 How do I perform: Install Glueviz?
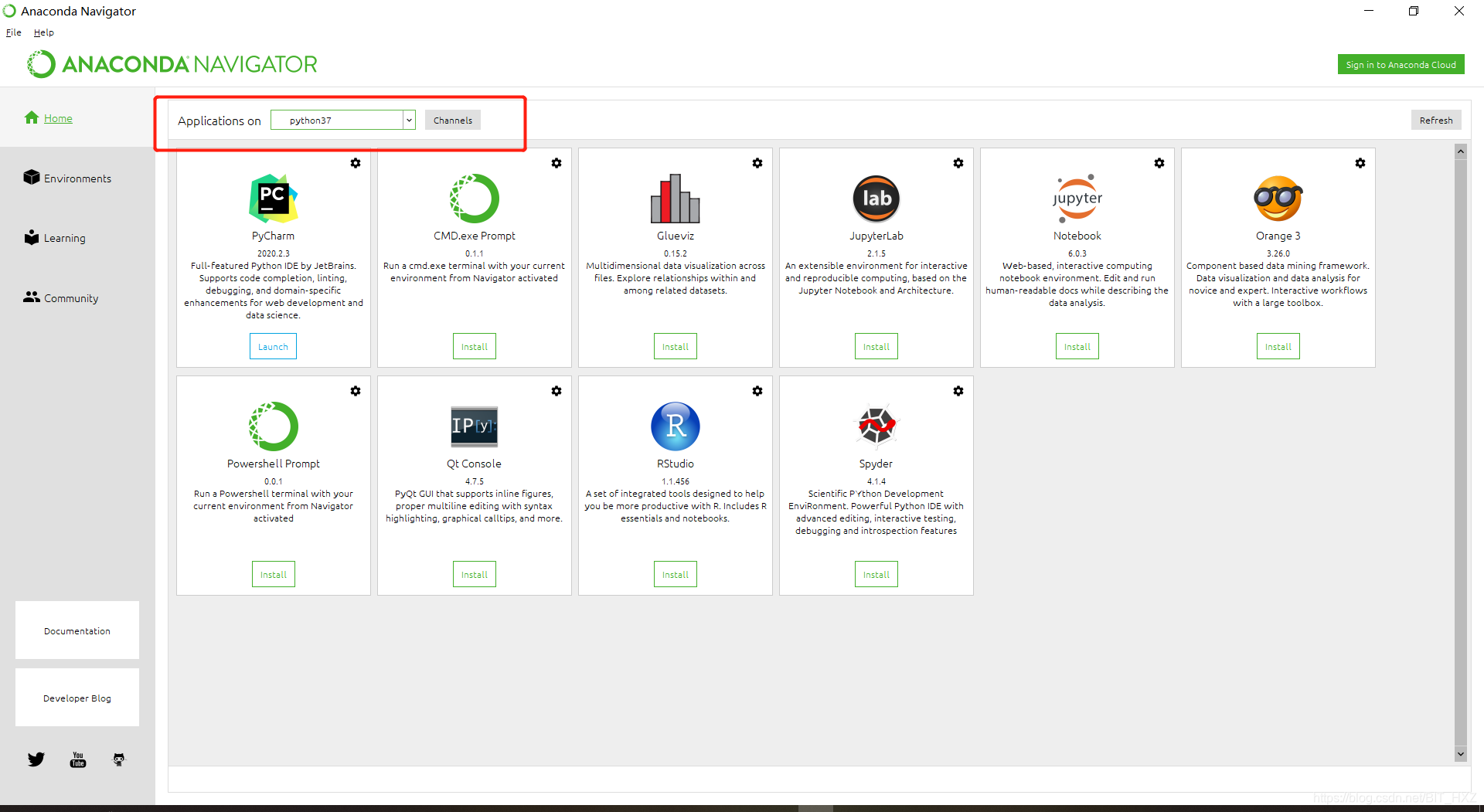point(676,346)
